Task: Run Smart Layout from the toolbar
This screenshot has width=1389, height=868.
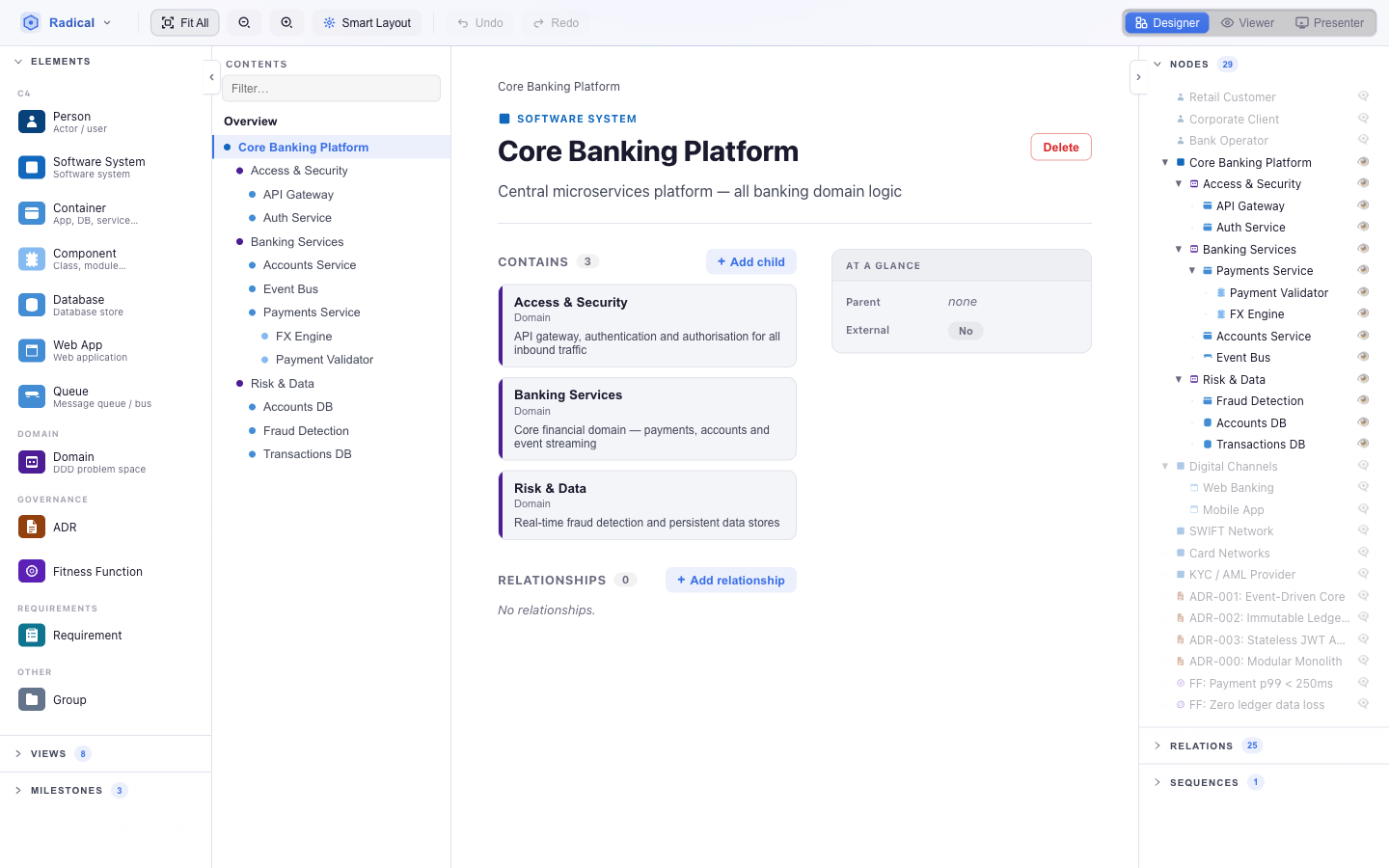Action: pyautogui.click(x=367, y=23)
